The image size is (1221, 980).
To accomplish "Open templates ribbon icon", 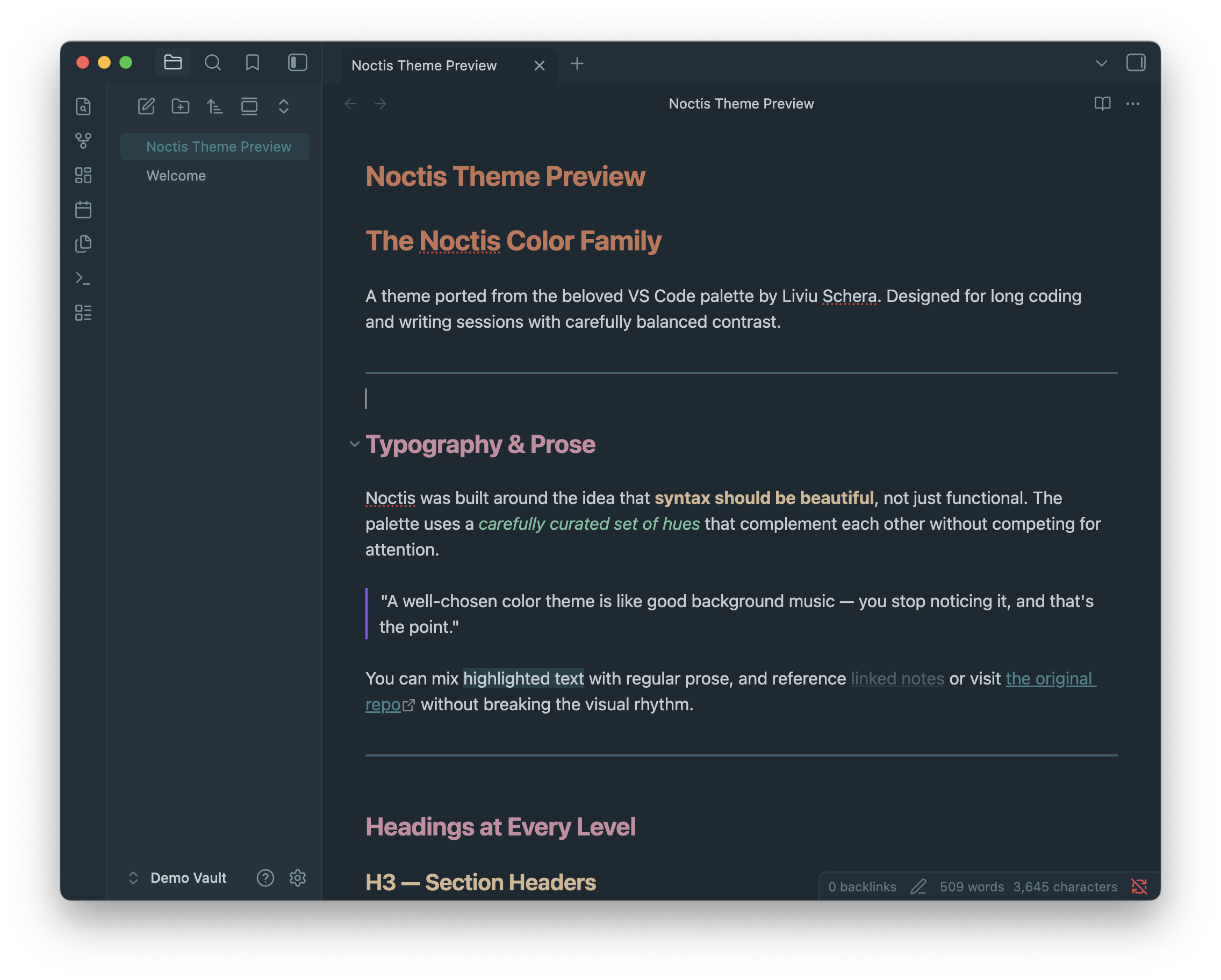I will [83, 244].
